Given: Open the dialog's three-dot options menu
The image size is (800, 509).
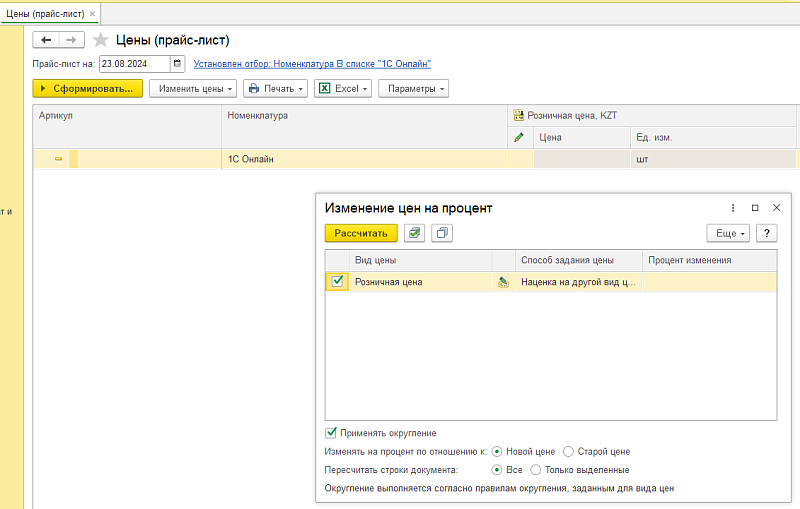Looking at the screenshot, I should 733,208.
